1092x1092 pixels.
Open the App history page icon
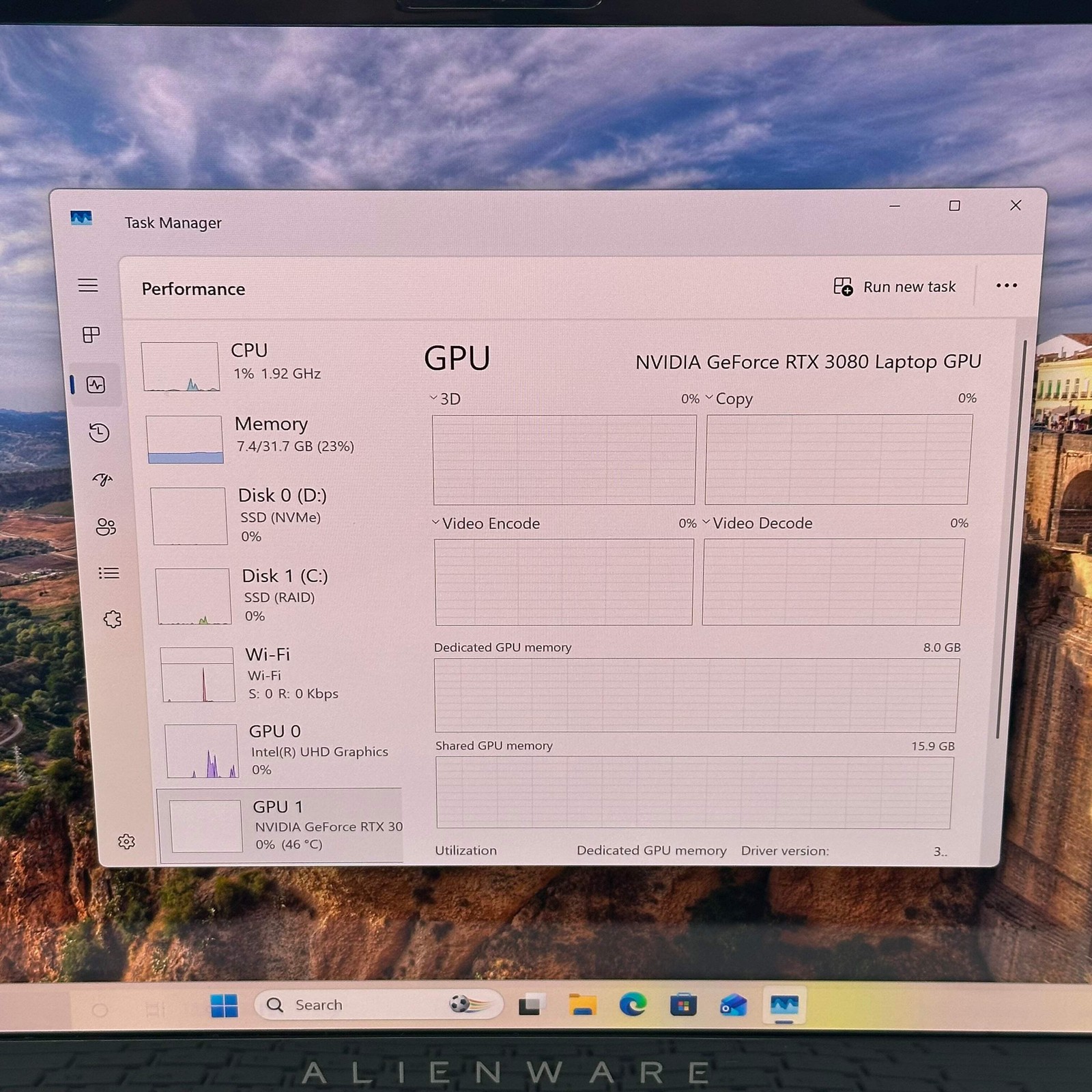point(100,433)
